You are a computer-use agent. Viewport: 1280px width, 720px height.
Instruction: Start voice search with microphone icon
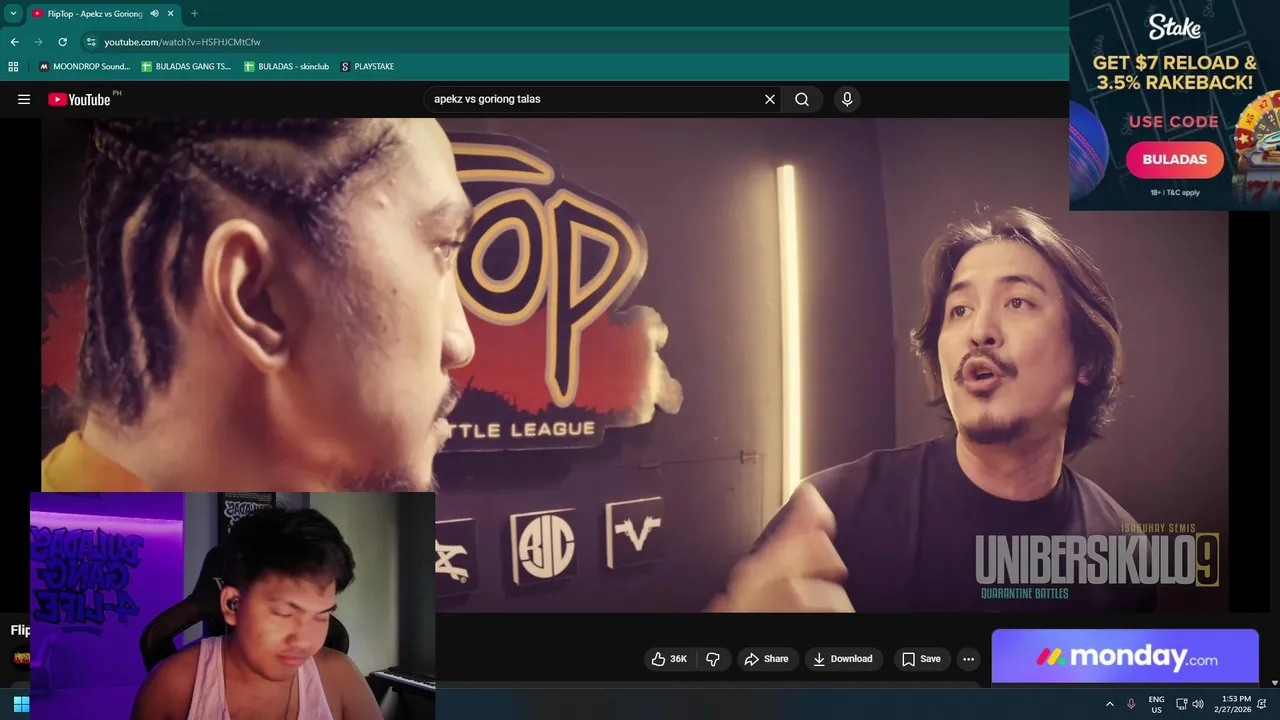tap(847, 99)
